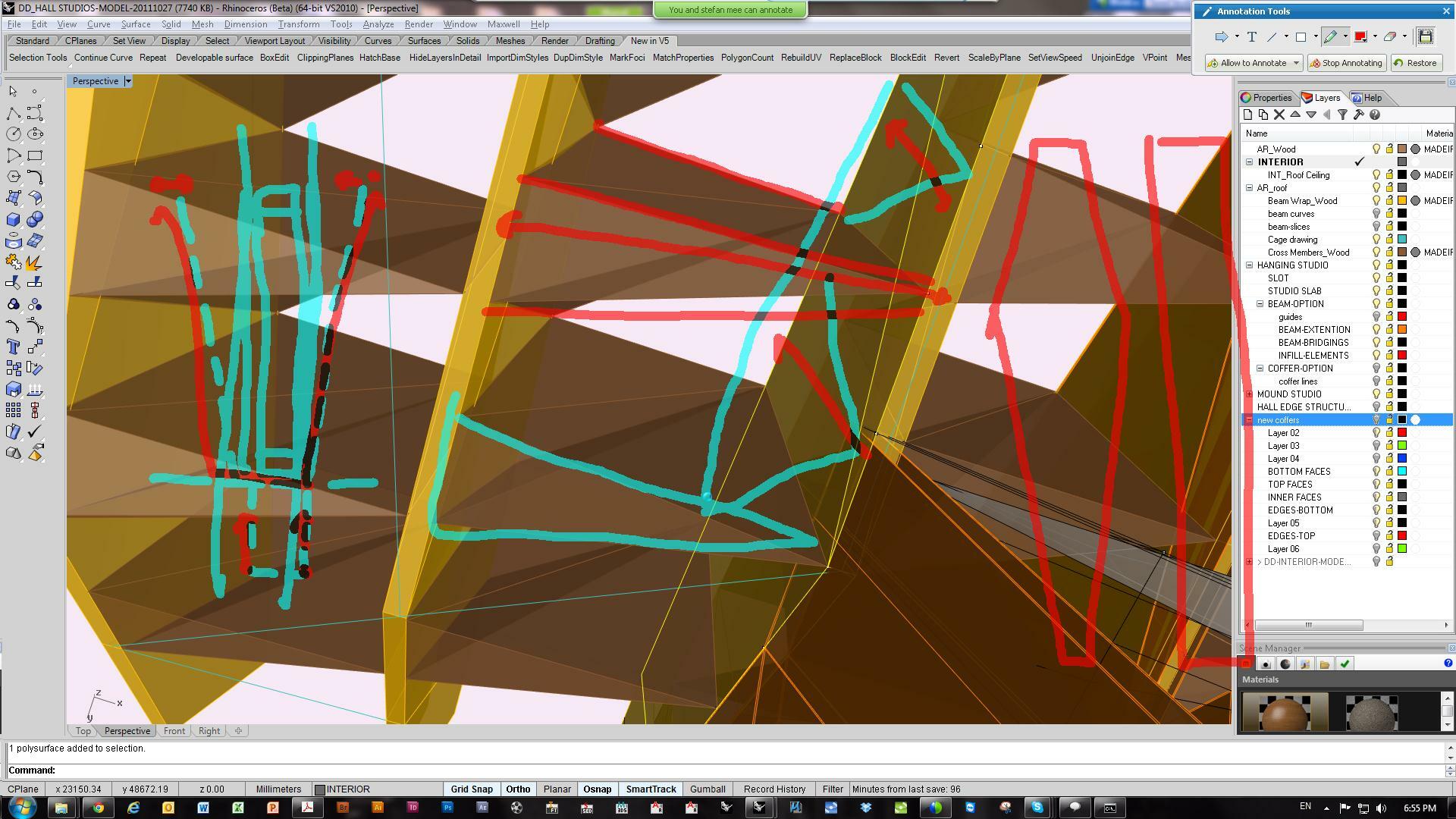
Task: Open the layer filter funnel icon
Action: [1342, 115]
